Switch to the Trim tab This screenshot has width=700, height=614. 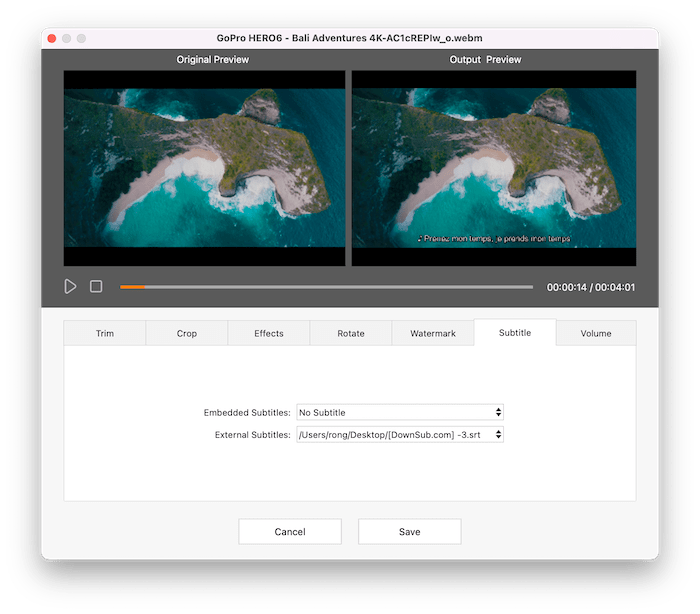105,333
